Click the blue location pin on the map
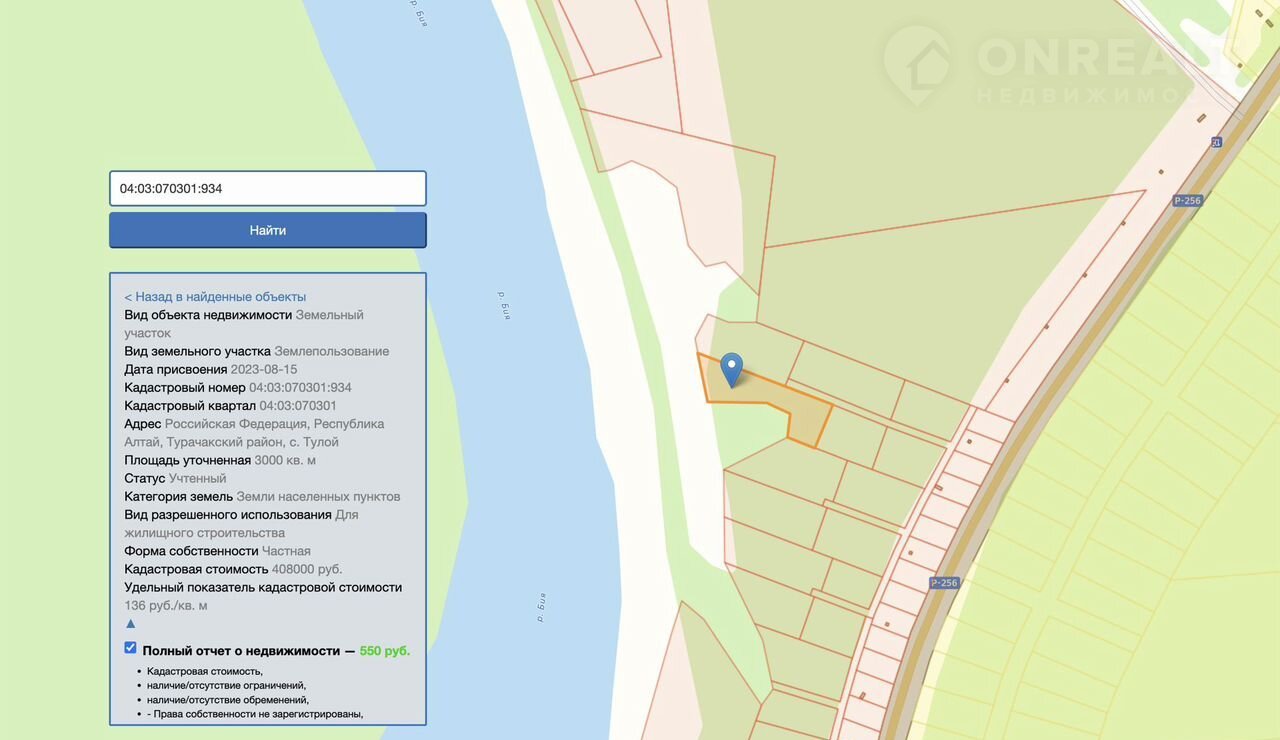Viewport: 1280px width, 740px height. click(x=732, y=368)
